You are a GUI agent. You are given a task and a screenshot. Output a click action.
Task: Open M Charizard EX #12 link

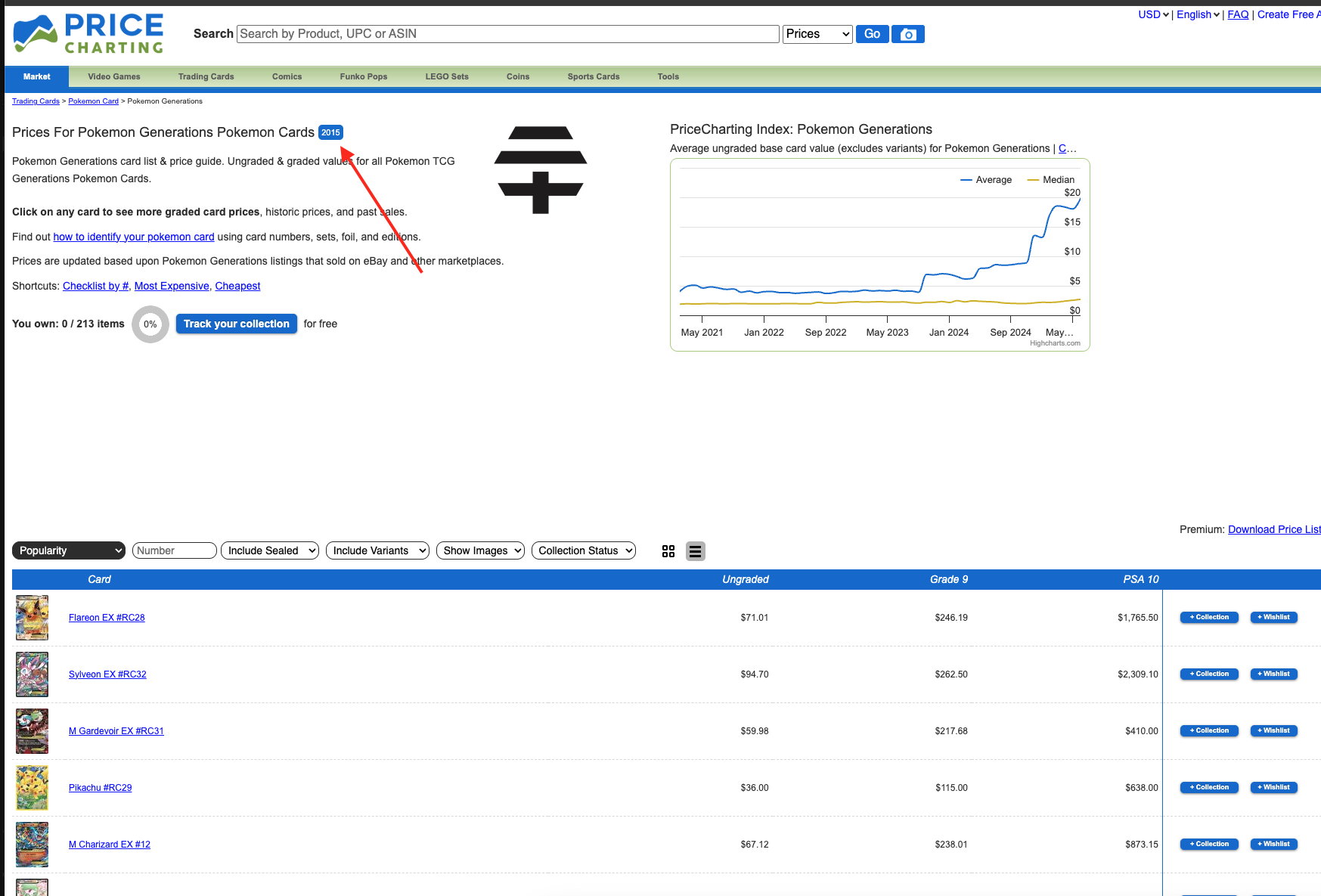[110, 845]
